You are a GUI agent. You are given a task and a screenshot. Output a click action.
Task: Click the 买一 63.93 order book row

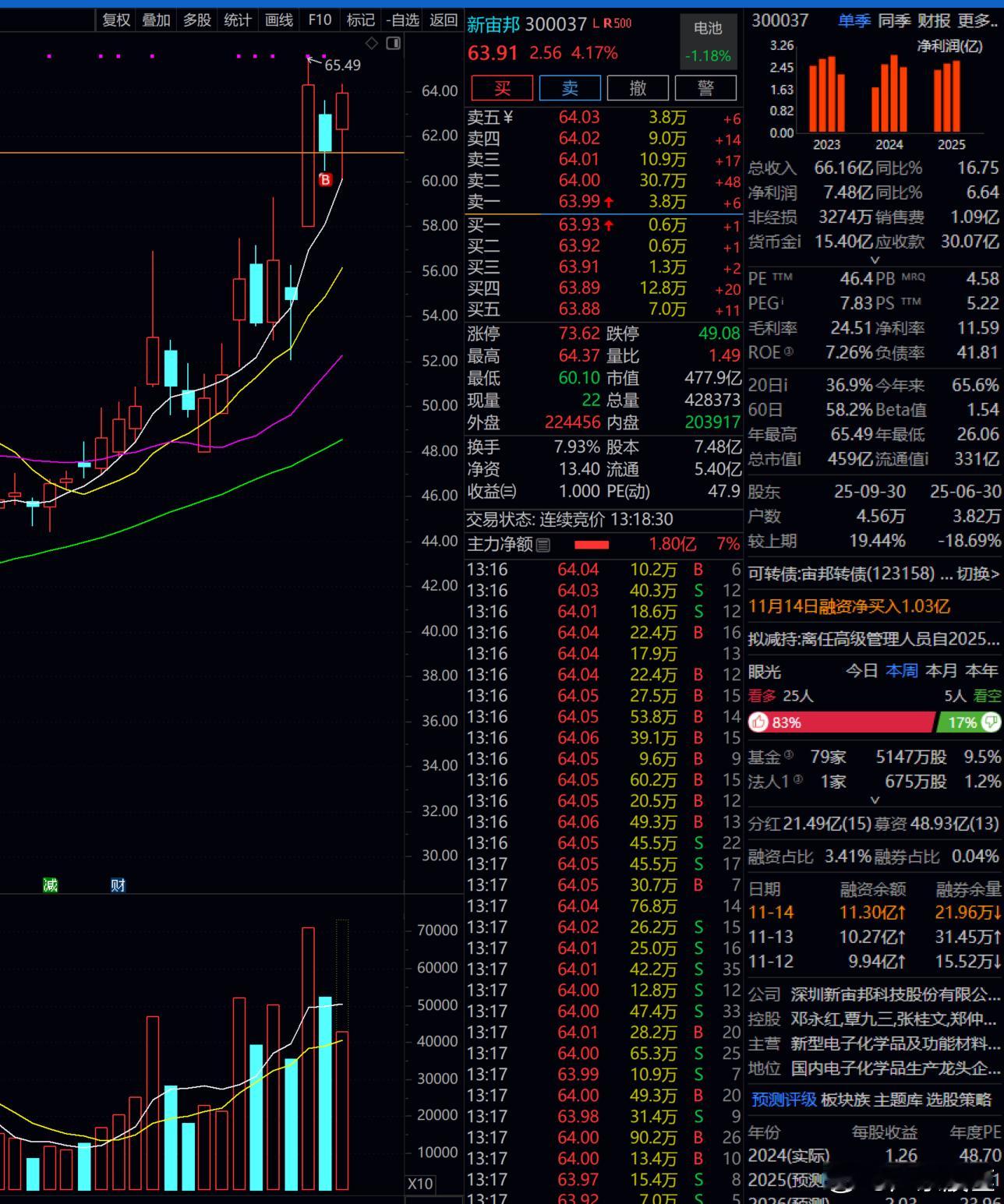click(x=604, y=225)
